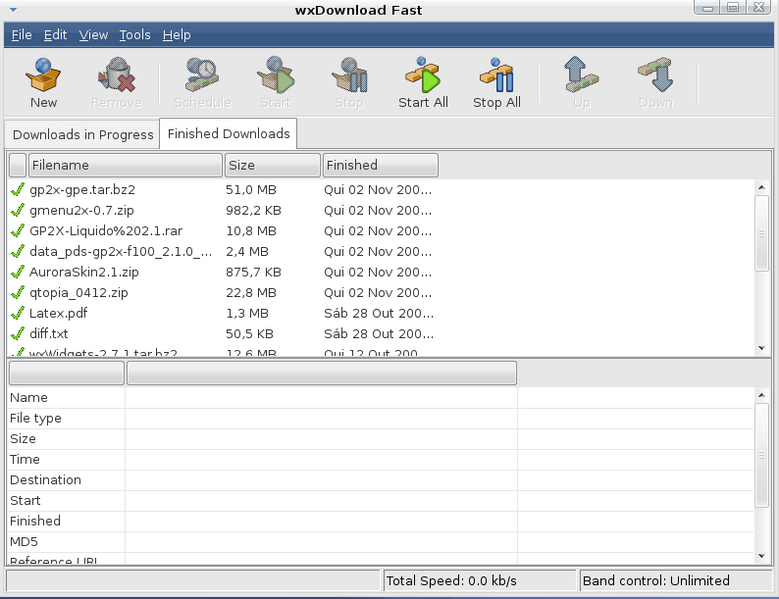Open the File menu

click(21, 35)
